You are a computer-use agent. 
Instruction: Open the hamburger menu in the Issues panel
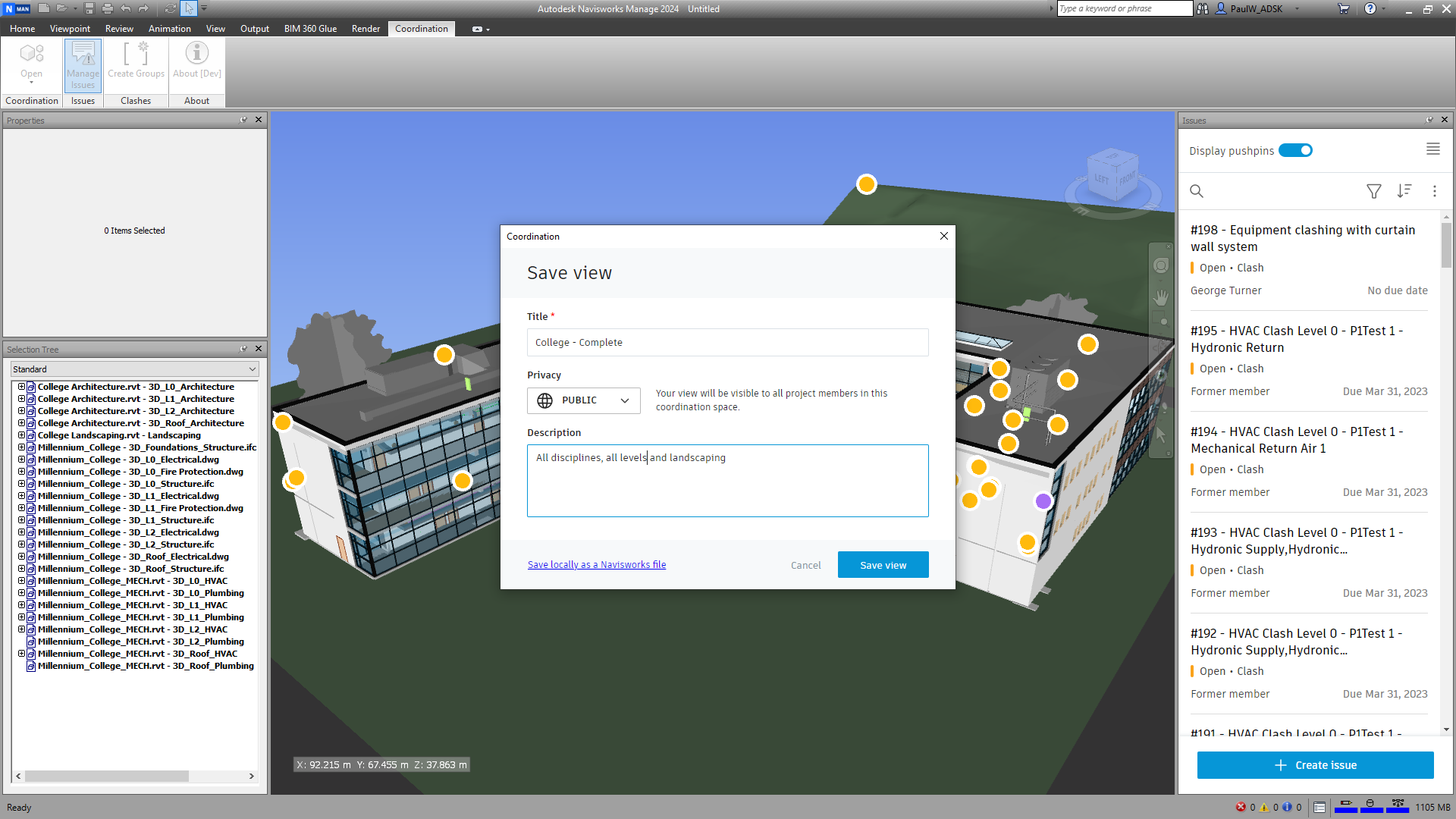tap(1432, 149)
